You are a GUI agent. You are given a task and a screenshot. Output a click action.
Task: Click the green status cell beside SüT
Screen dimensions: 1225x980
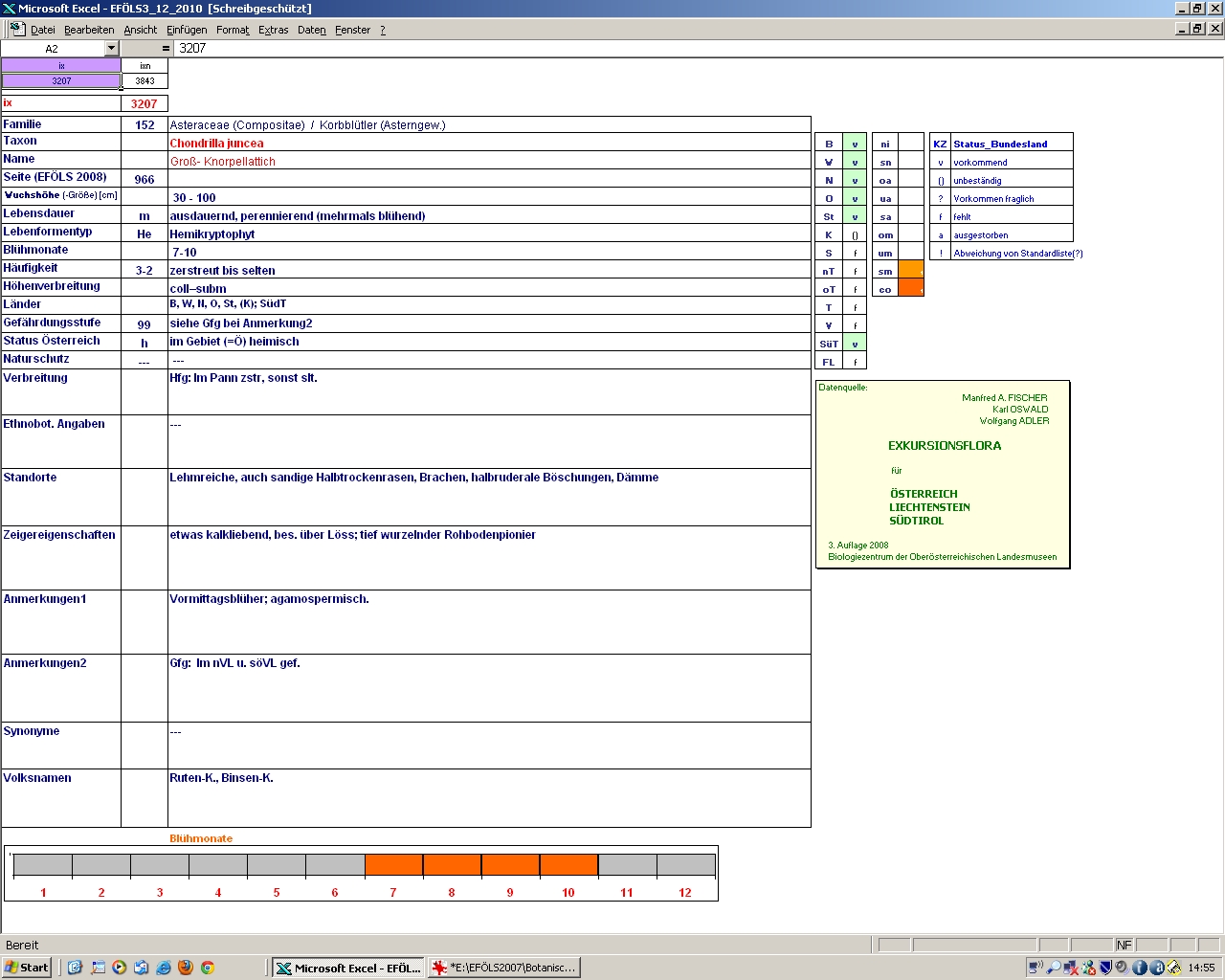[855, 344]
